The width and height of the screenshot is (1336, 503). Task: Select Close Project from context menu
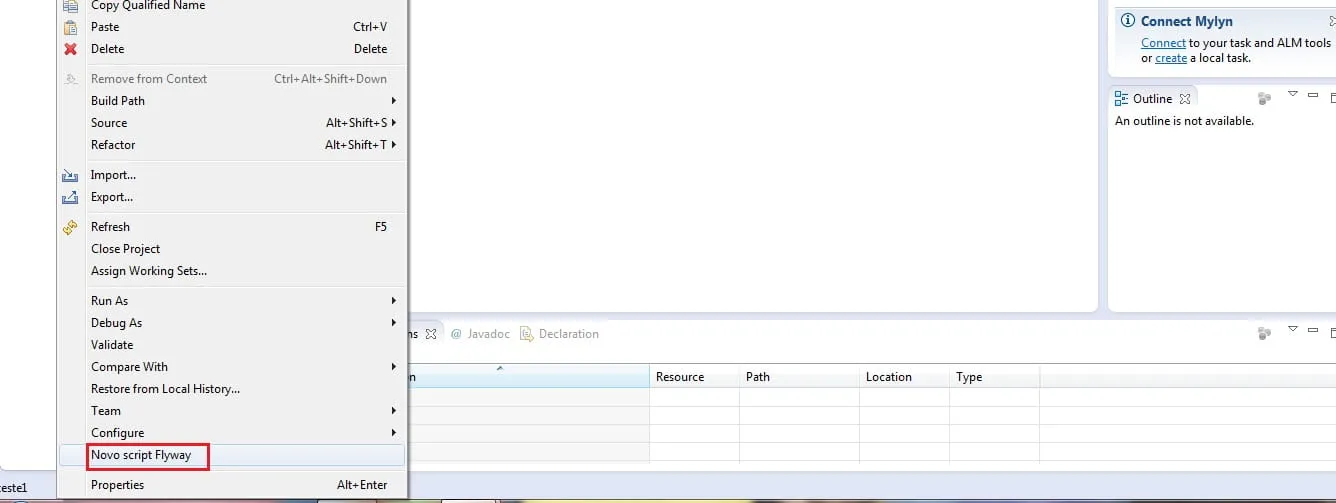click(x=231, y=249)
